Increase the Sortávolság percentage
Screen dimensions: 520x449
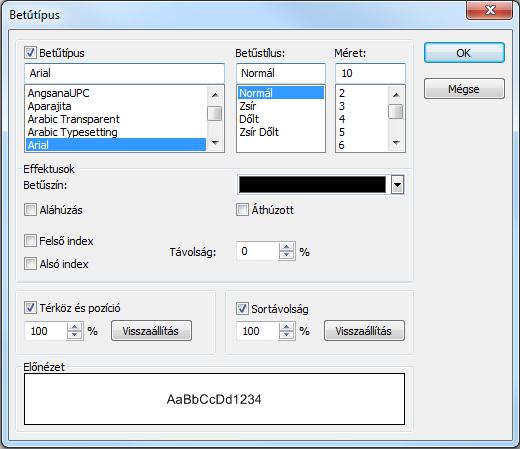coord(286,327)
